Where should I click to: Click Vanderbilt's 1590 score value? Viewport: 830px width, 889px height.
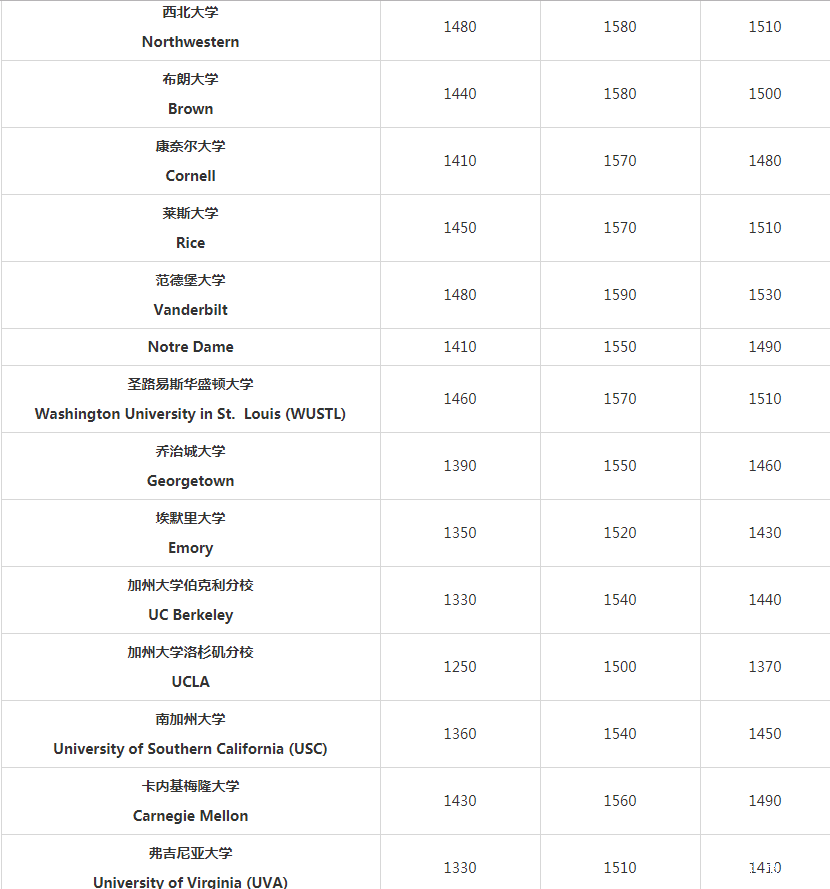[620, 295]
